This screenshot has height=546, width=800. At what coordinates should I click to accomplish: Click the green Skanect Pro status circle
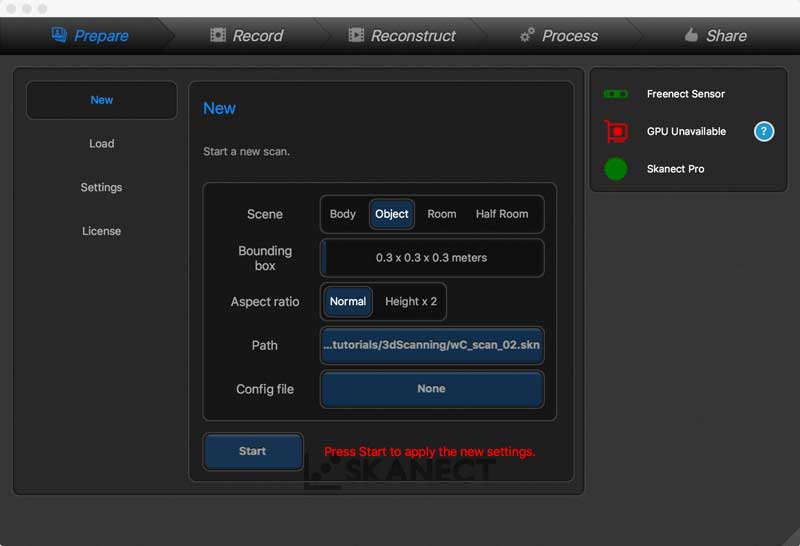pos(616,169)
